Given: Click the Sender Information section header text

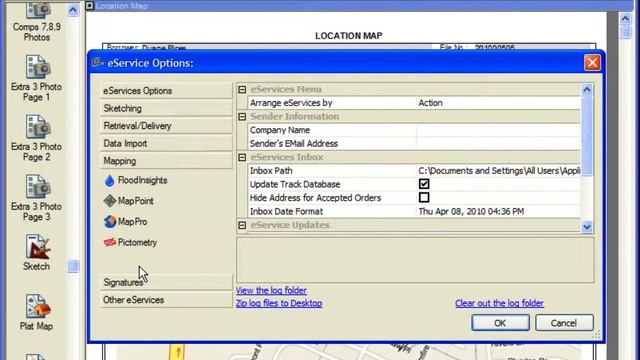Looking at the screenshot, I should click(295, 116).
